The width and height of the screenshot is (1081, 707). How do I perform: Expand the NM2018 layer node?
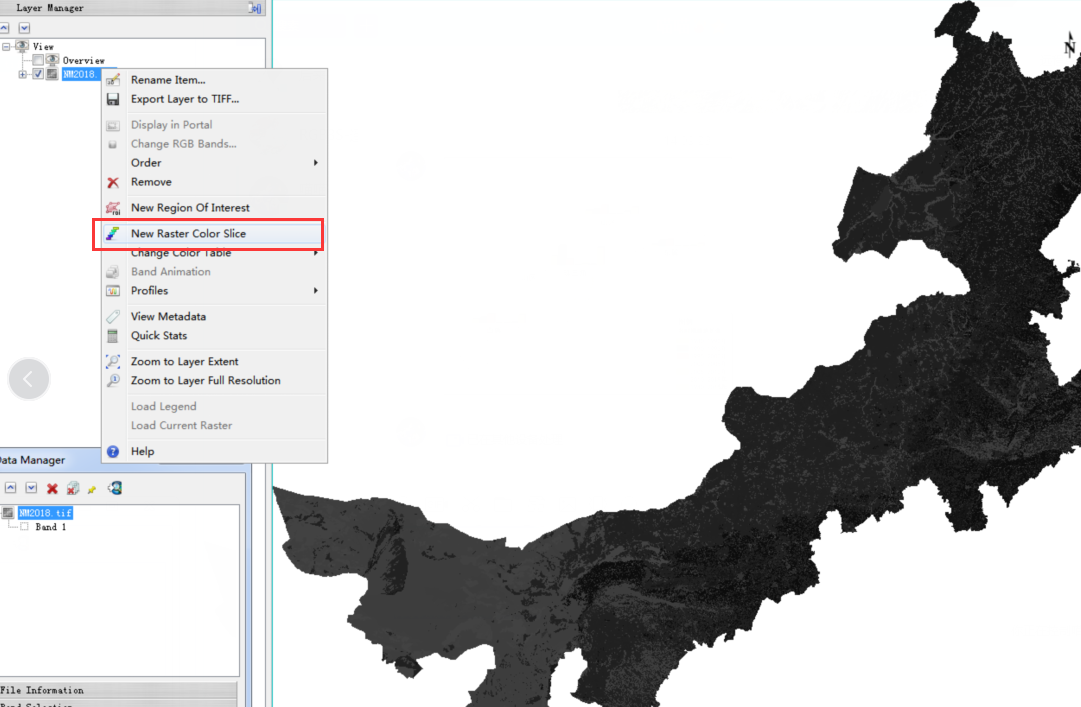click(x=23, y=74)
